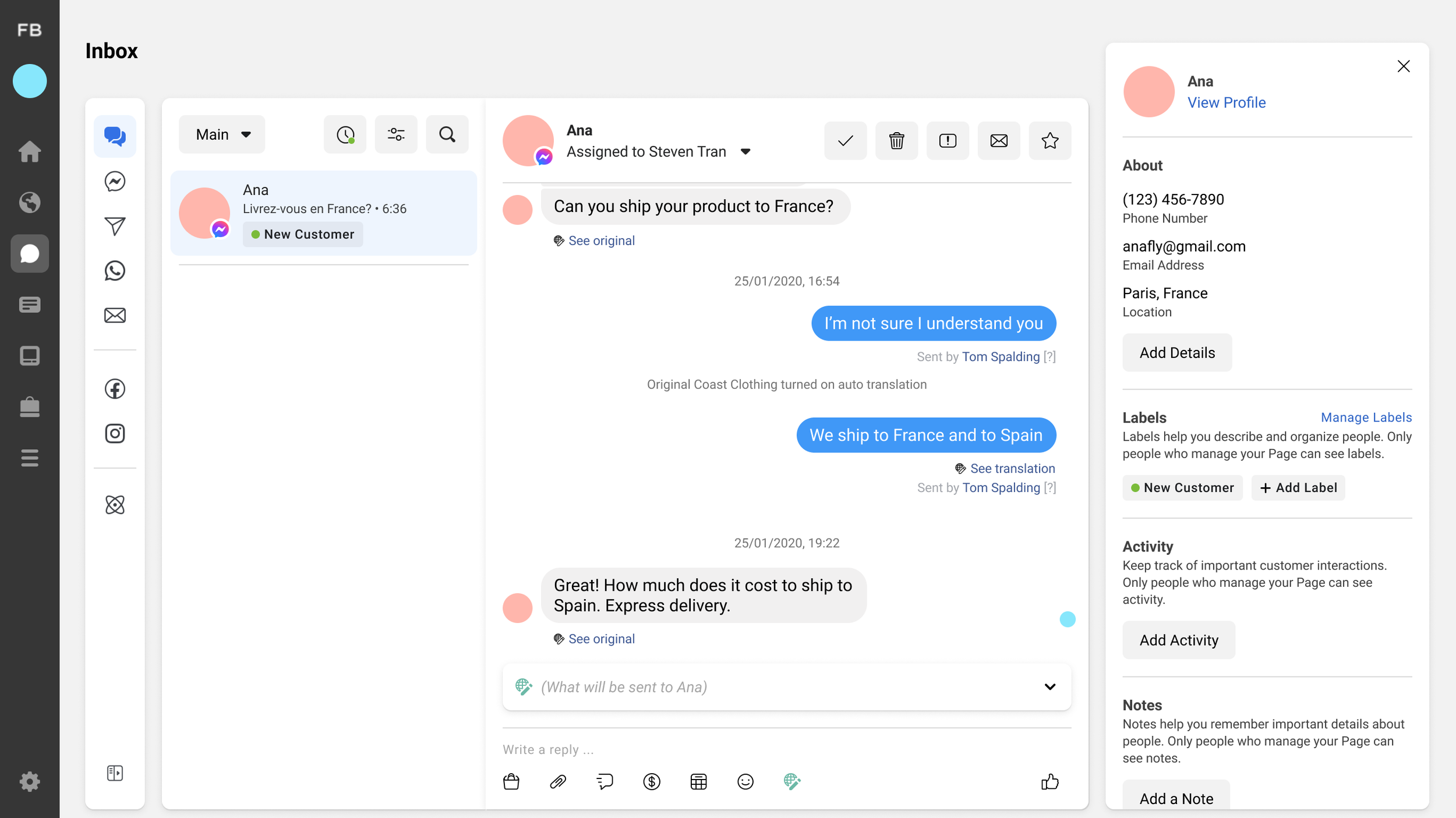Image resolution: width=1456 pixels, height=818 pixels.
Task: Open the Main inbox dropdown
Action: pyautogui.click(x=222, y=134)
